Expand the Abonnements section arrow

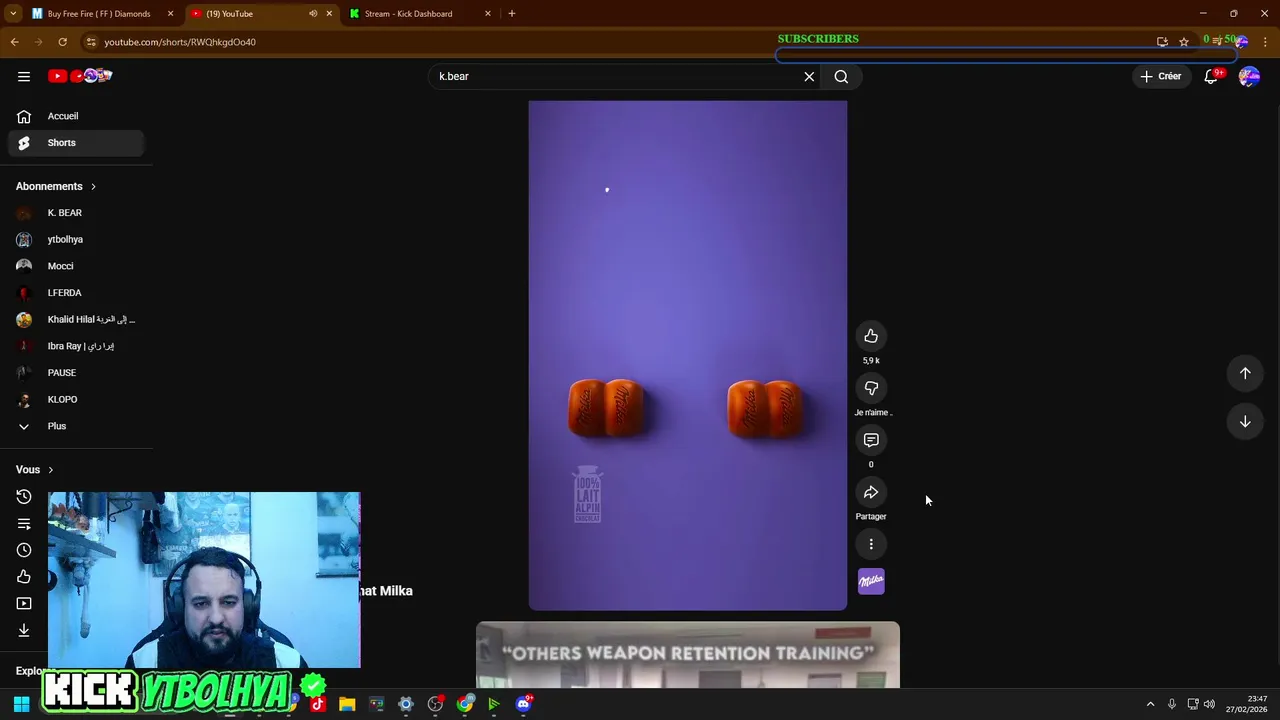pos(93,187)
